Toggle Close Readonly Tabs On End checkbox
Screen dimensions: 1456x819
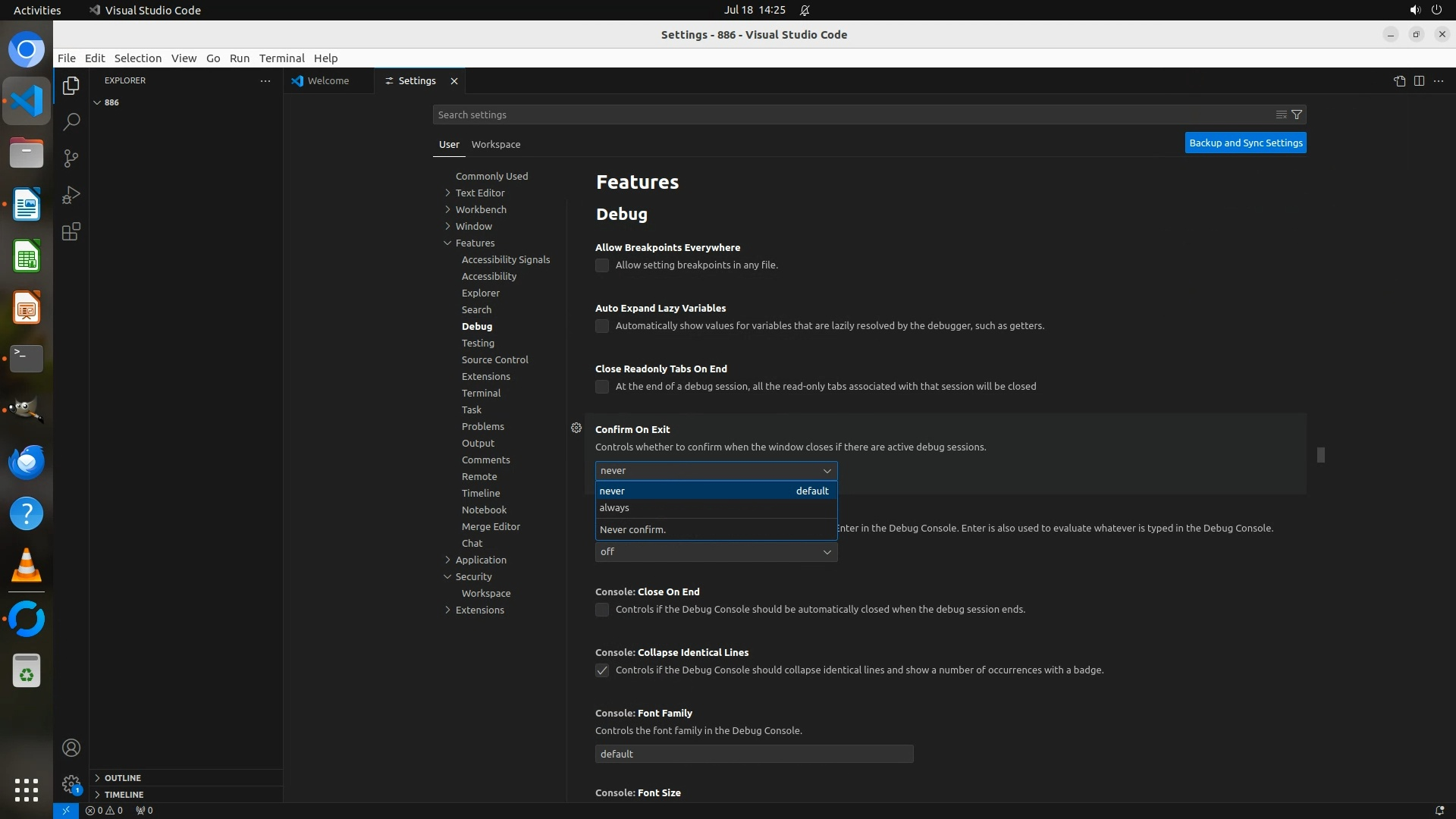(602, 387)
